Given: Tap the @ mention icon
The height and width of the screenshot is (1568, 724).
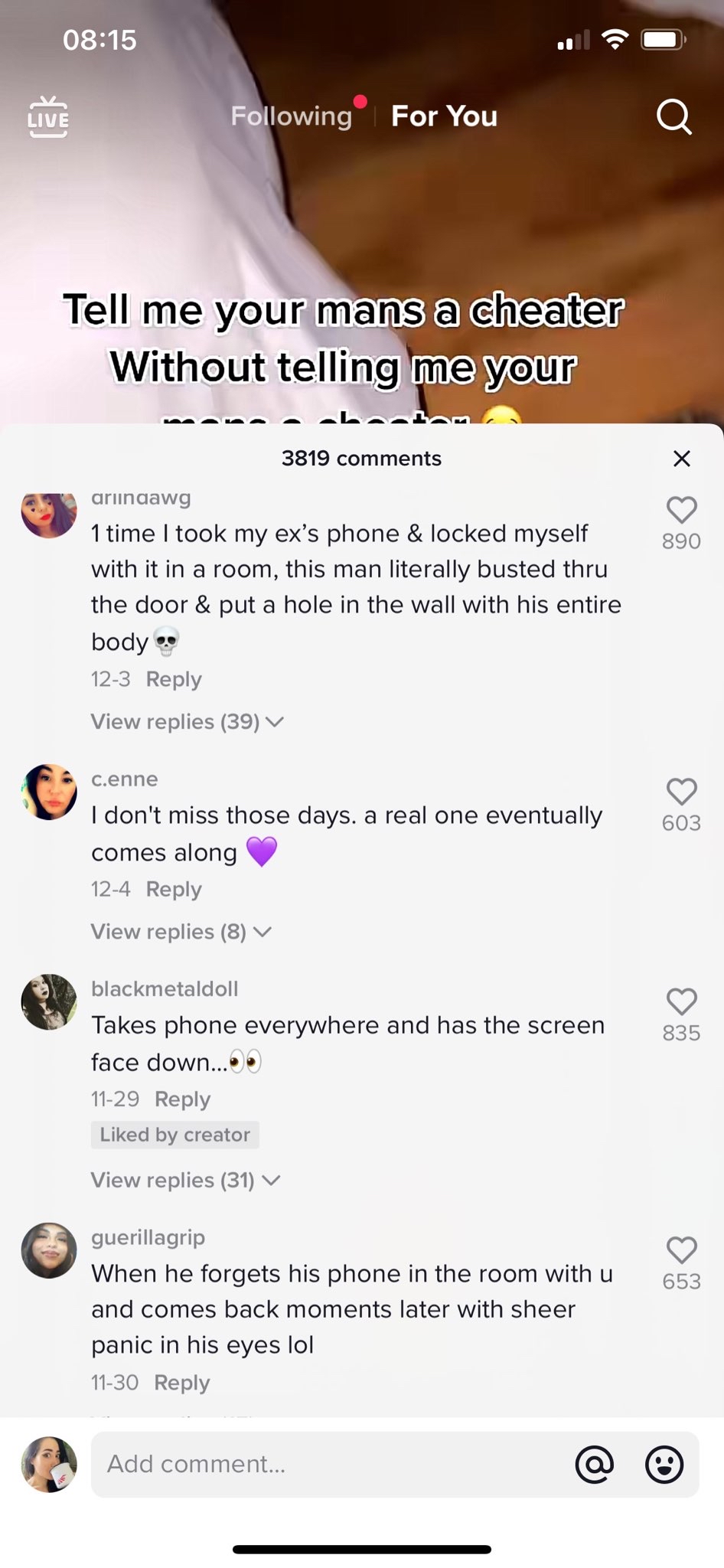Looking at the screenshot, I should click(595, 1464).
